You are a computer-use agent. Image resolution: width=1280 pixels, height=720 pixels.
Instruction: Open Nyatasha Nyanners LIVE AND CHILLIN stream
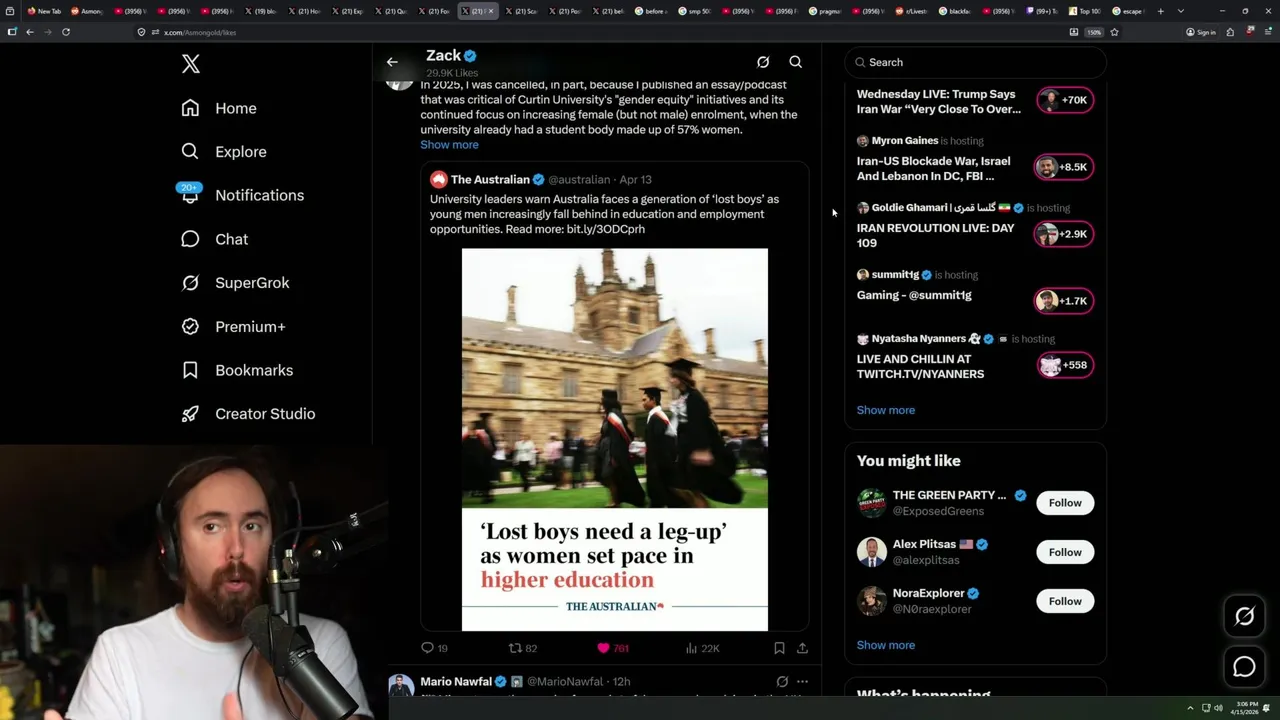pyautogui.click(x=920, y=366)
